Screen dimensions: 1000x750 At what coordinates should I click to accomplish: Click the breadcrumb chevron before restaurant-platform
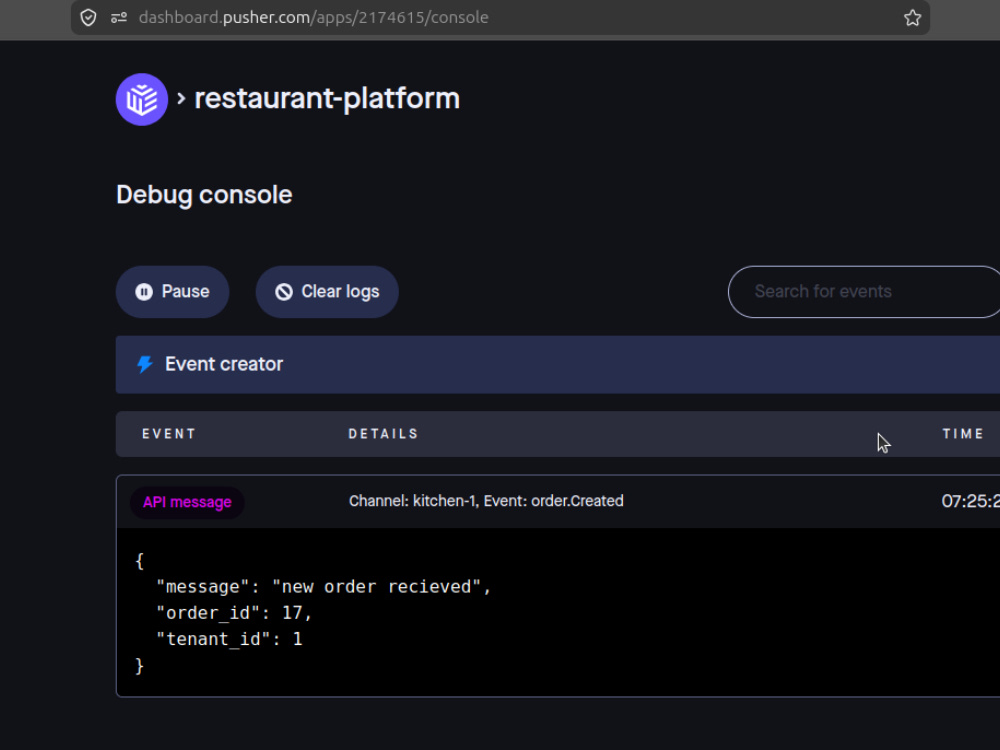click(181, 99)
